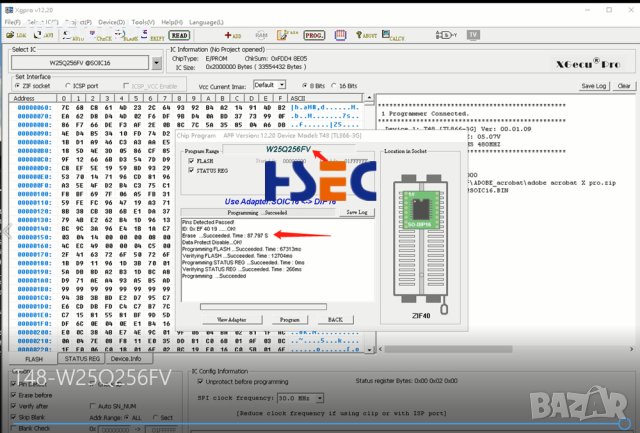
Task: Open the Tools menu
Action: click(143, 22)
